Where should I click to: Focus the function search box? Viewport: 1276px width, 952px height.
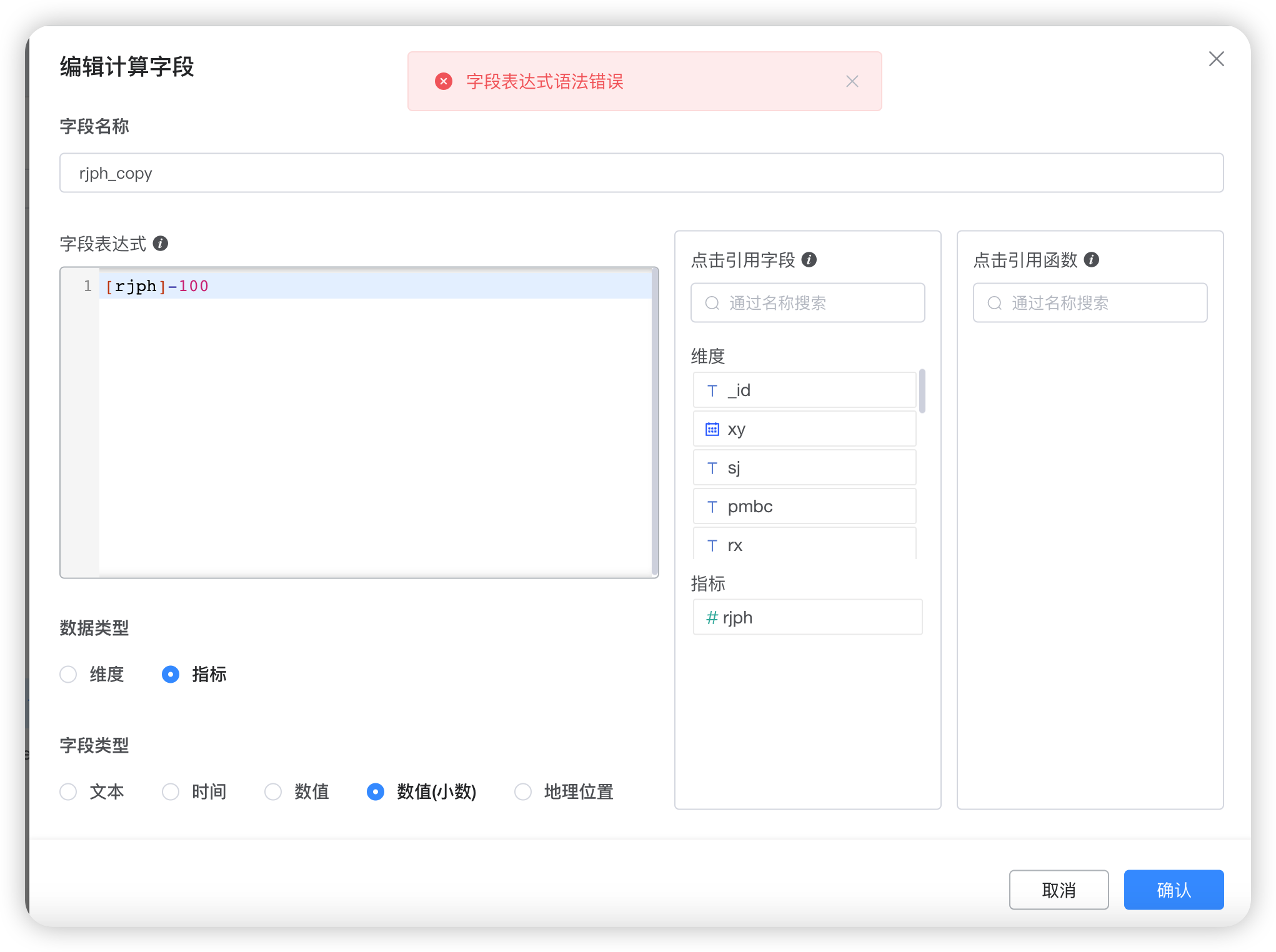click(x=1090, y=303)
